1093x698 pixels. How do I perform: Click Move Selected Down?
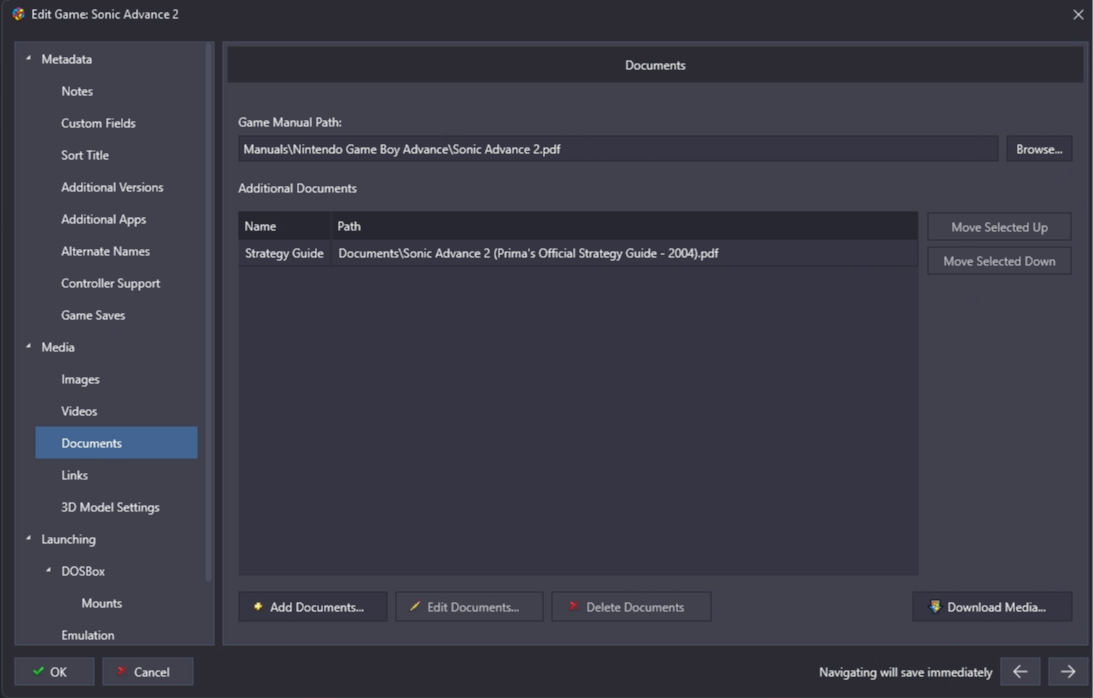[x=999, y=261]
